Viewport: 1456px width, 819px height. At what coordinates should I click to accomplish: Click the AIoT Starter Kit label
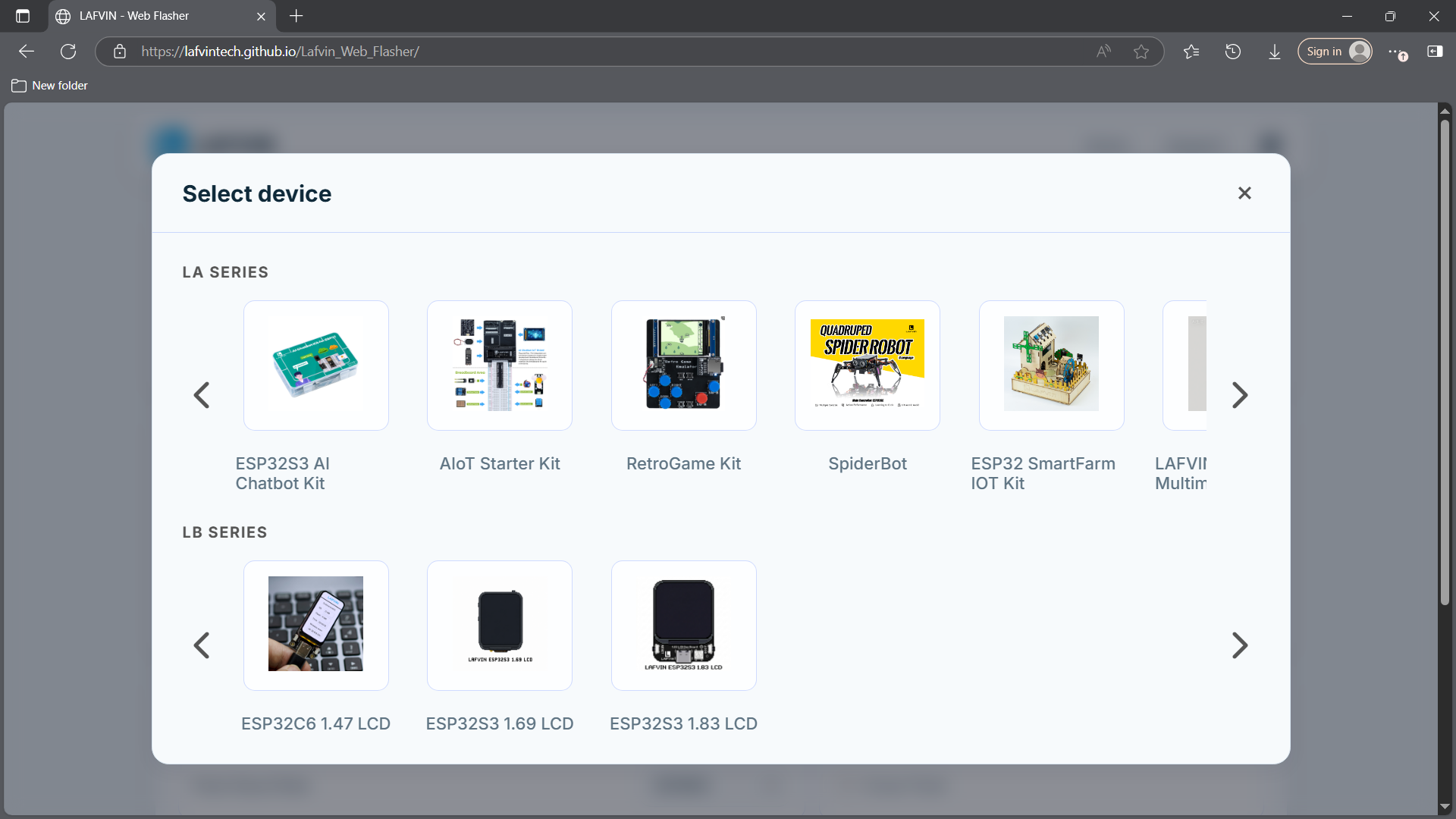(500, 463)
